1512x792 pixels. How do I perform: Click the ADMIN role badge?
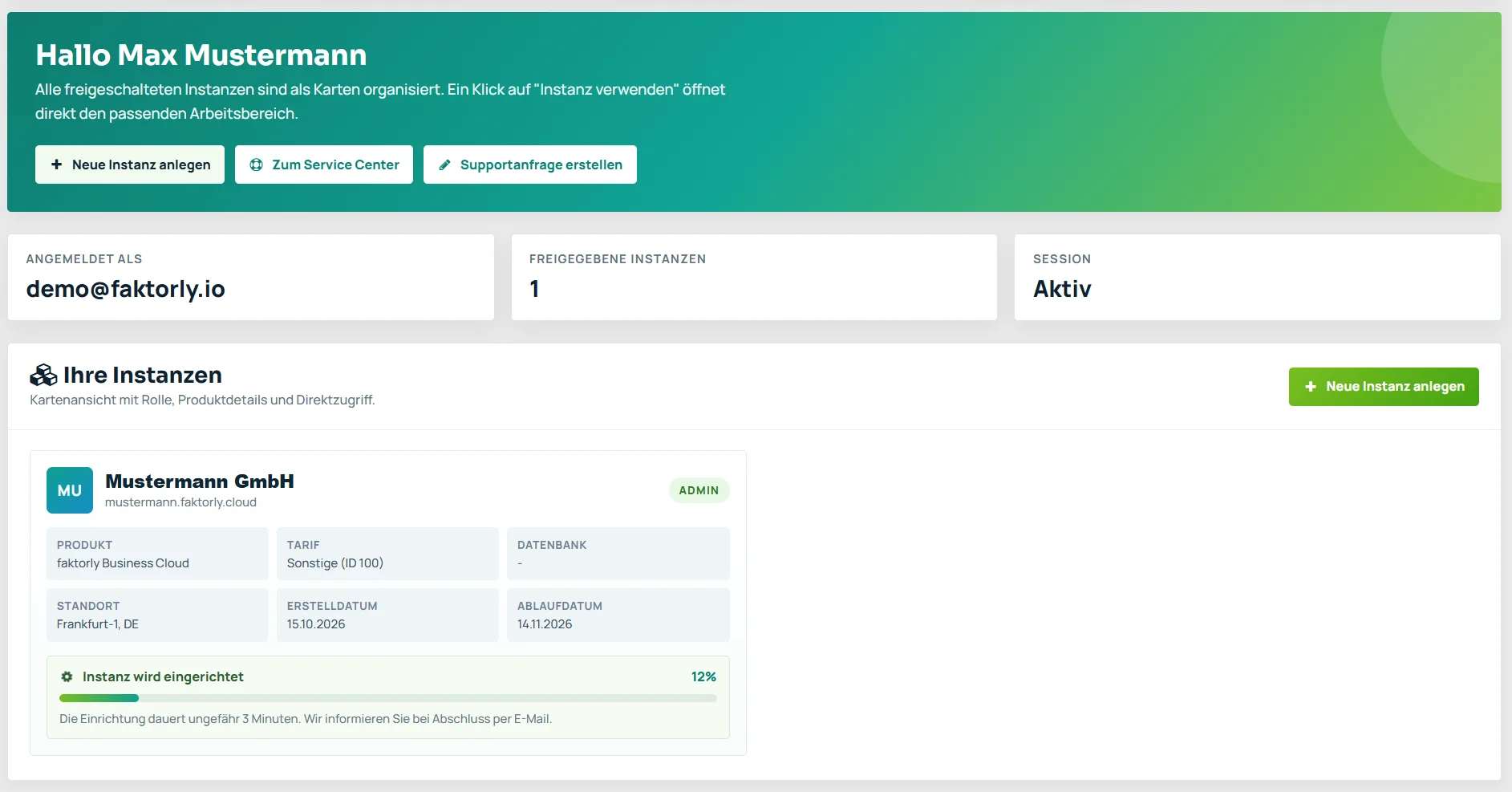(699, 490)
